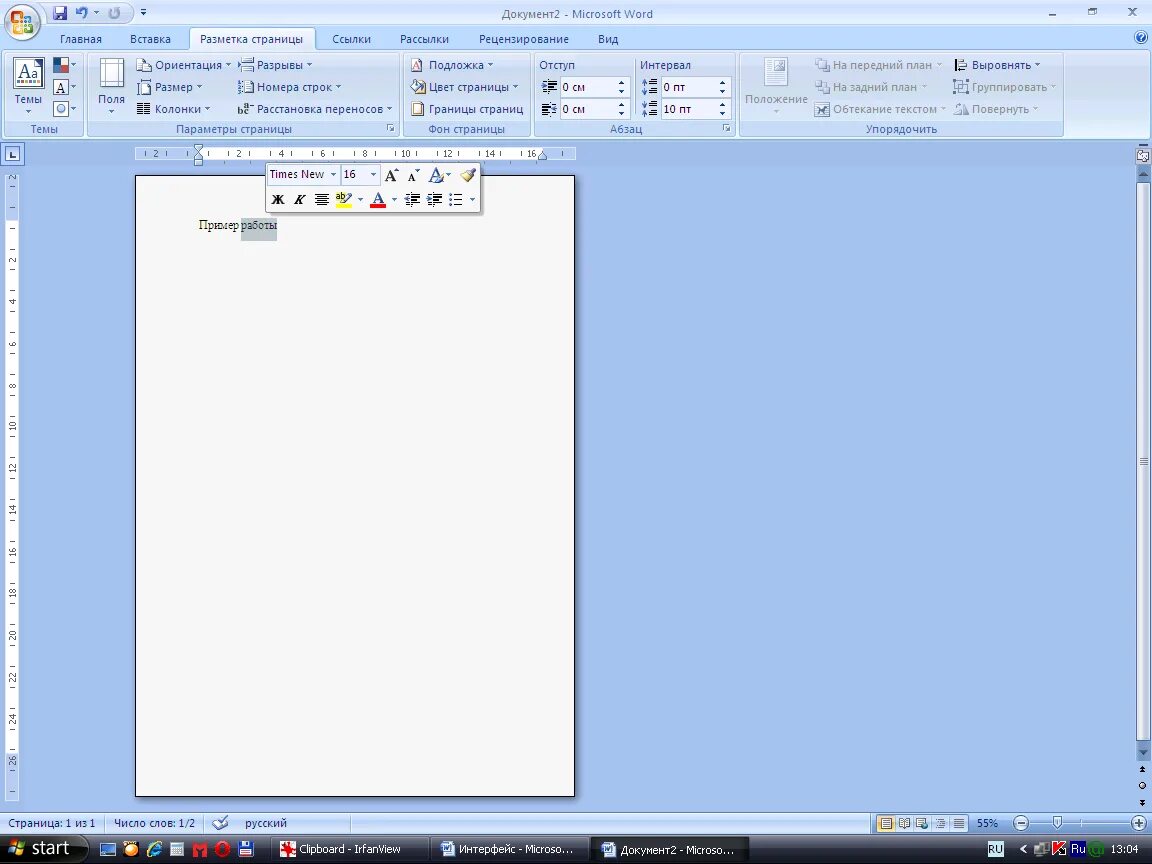Apply yellow highlight color
The image size is (1152, 864).
coord(343,199)
